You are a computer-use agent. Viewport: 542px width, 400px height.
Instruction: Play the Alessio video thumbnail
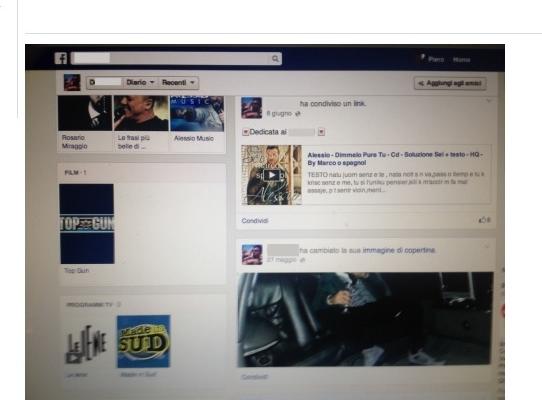pyautogui.click(x=271, y=175)
